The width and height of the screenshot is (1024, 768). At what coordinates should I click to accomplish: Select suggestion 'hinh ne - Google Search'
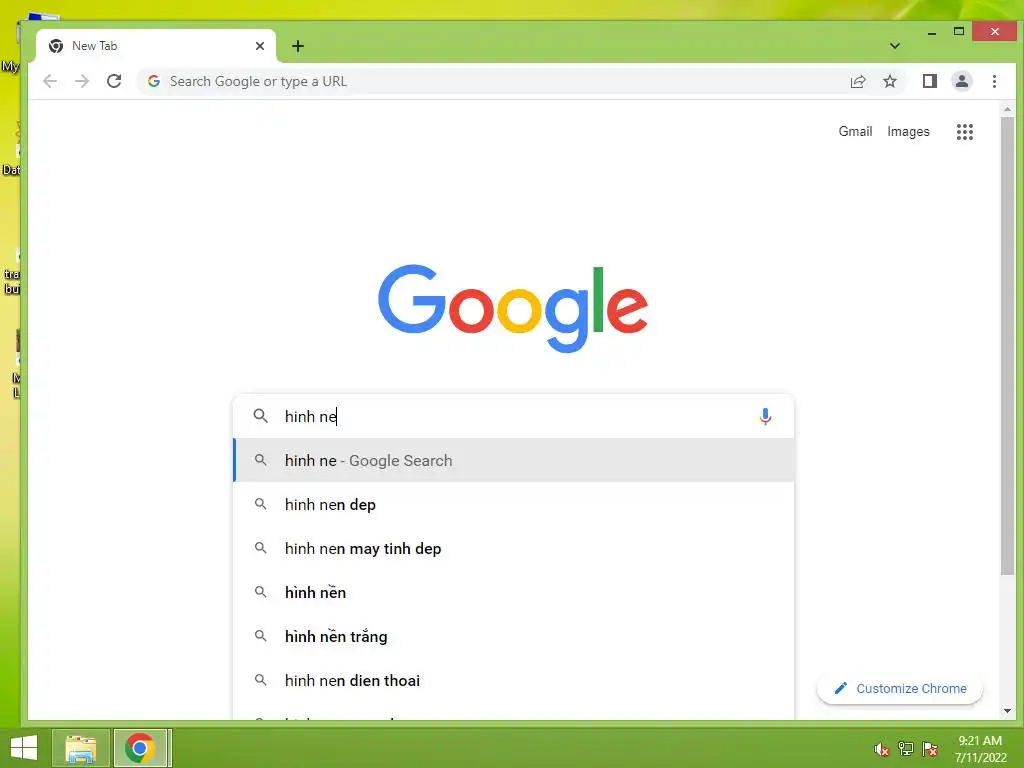[513, 460]
